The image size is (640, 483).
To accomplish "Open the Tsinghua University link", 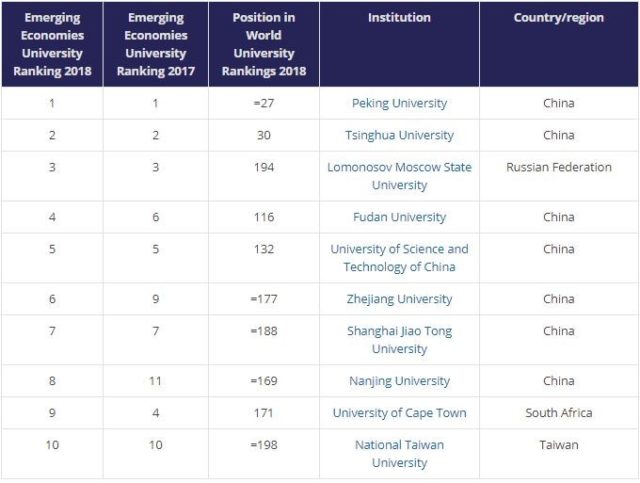I will 399,135.
